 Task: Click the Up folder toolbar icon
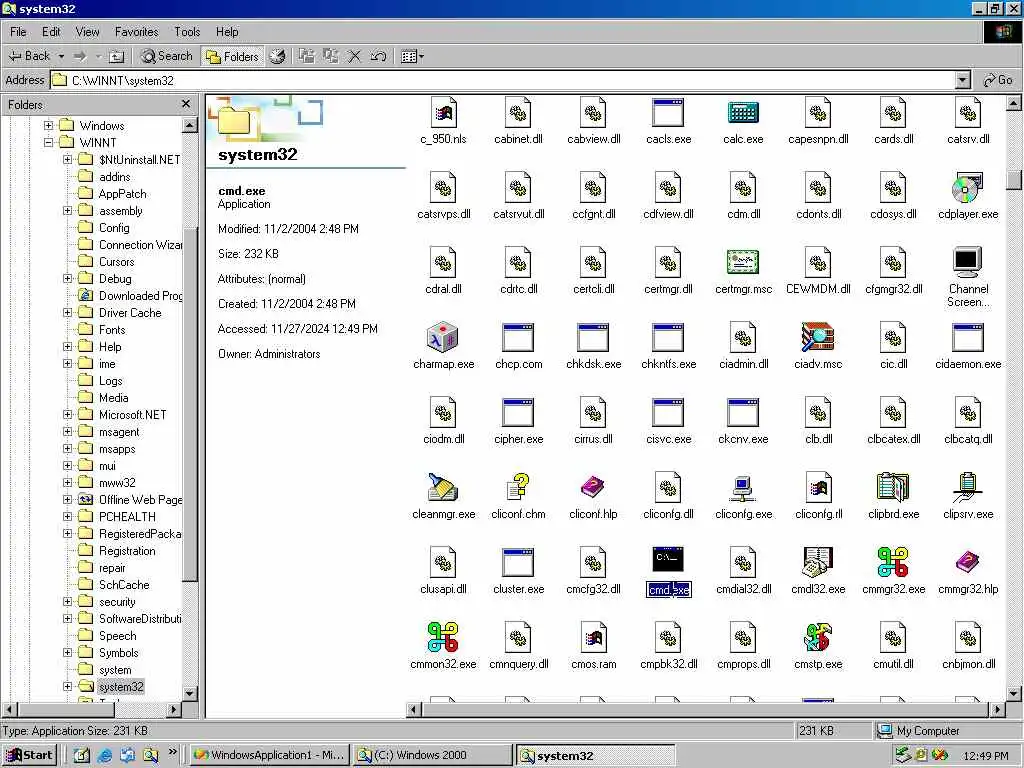coord(116,57)
